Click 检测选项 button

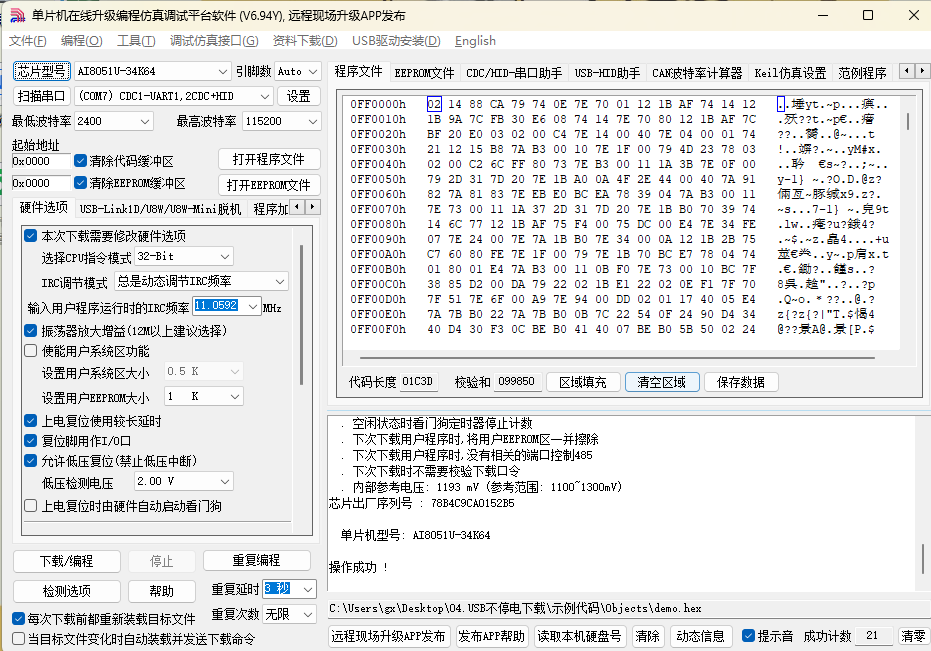(x=66, y=591)
